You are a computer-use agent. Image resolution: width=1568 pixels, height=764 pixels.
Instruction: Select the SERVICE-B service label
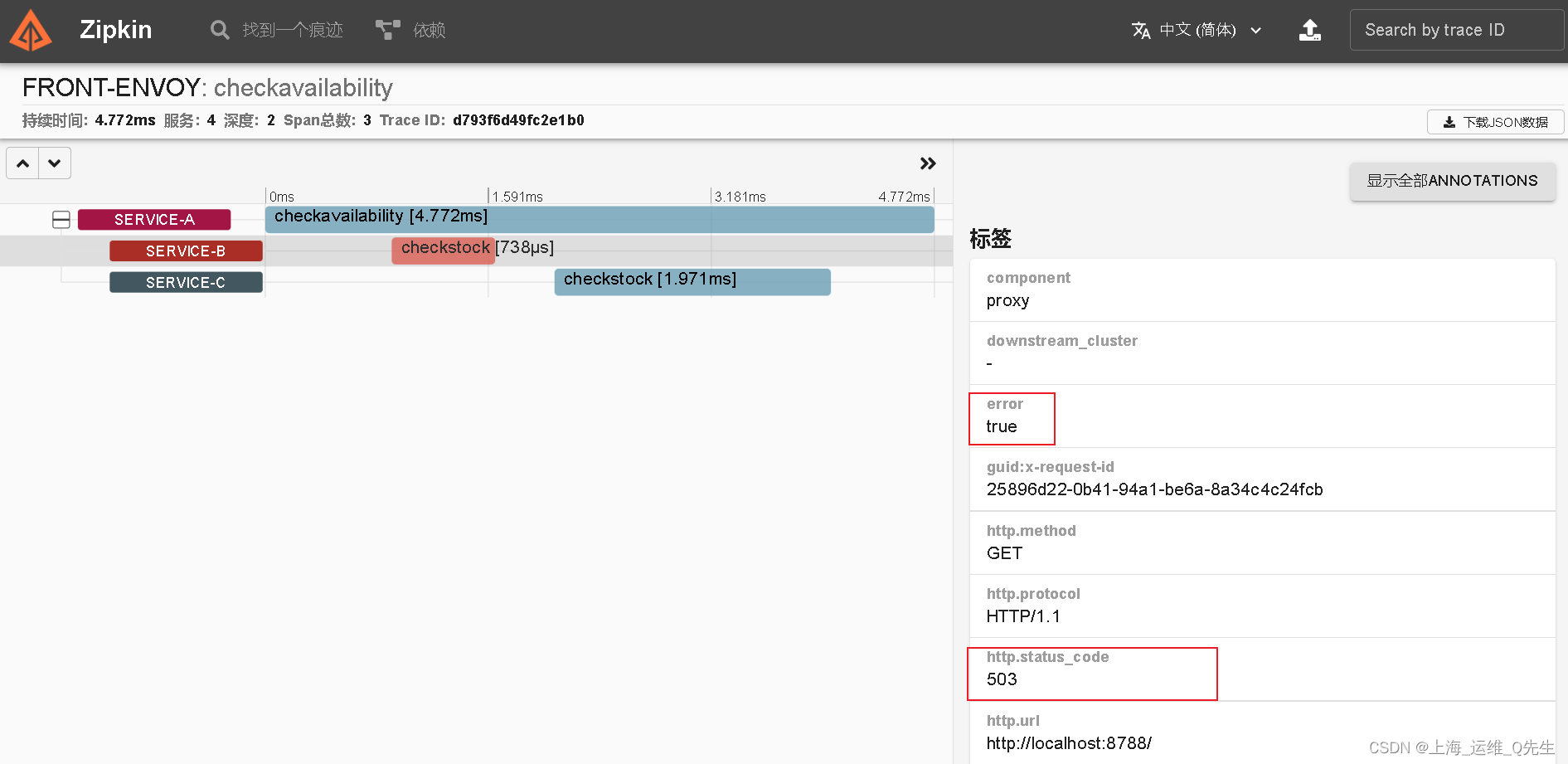(x=186, y=251)
